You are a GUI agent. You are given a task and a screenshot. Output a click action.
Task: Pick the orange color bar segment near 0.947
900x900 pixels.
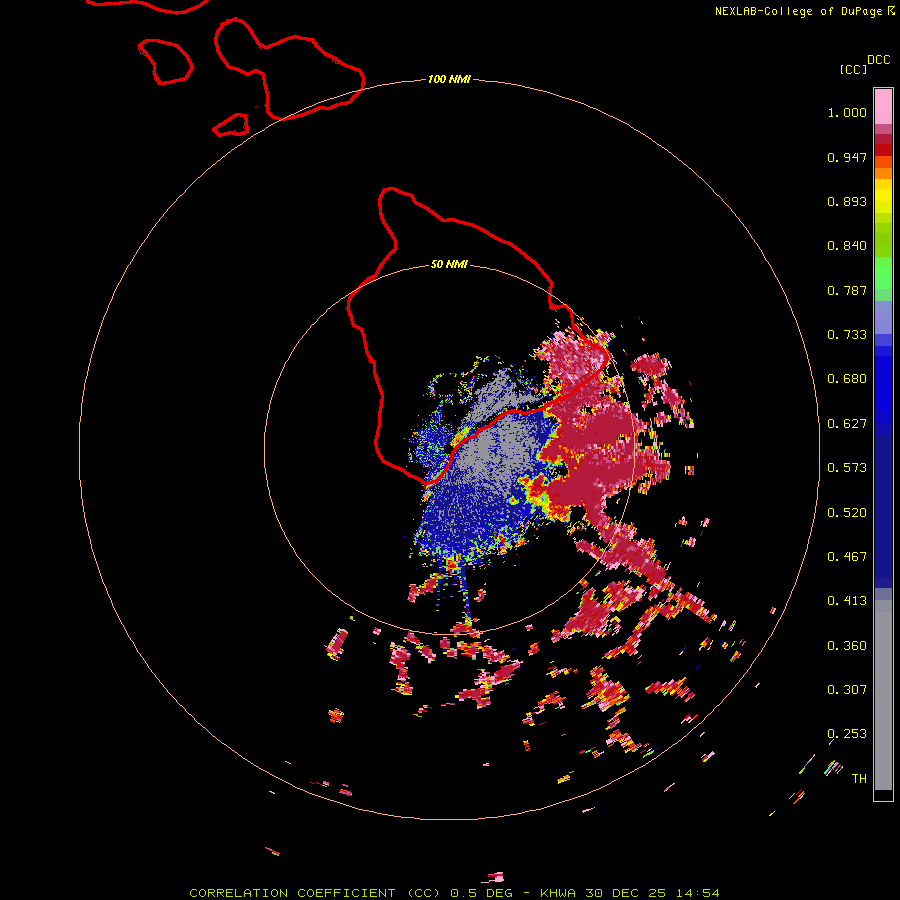point(883,162)
